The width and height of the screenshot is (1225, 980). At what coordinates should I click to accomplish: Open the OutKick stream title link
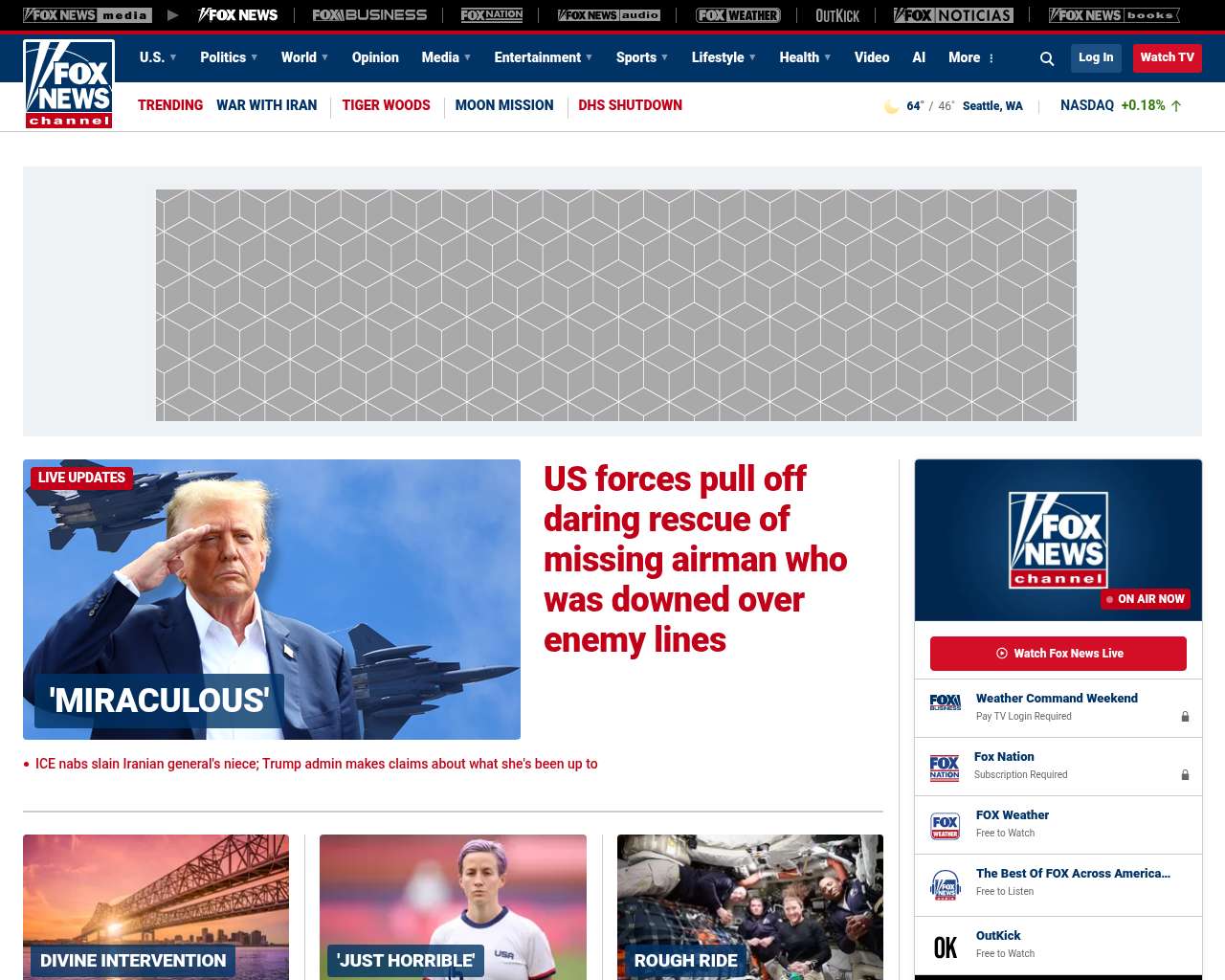click(998, 936)
